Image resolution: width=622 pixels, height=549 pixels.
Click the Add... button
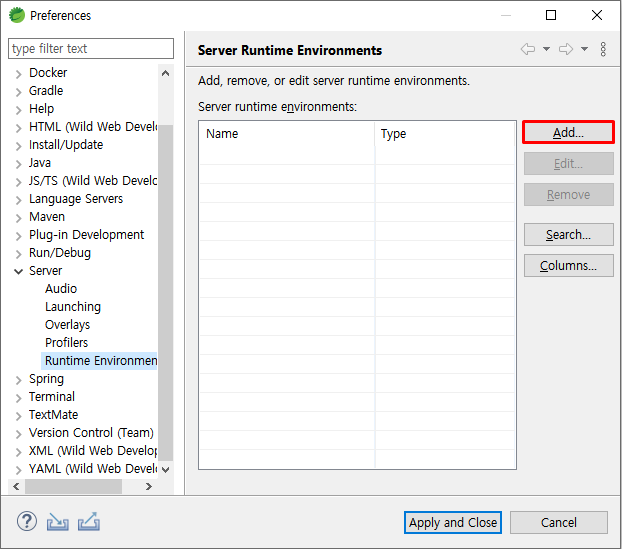[x=568, y=132]
